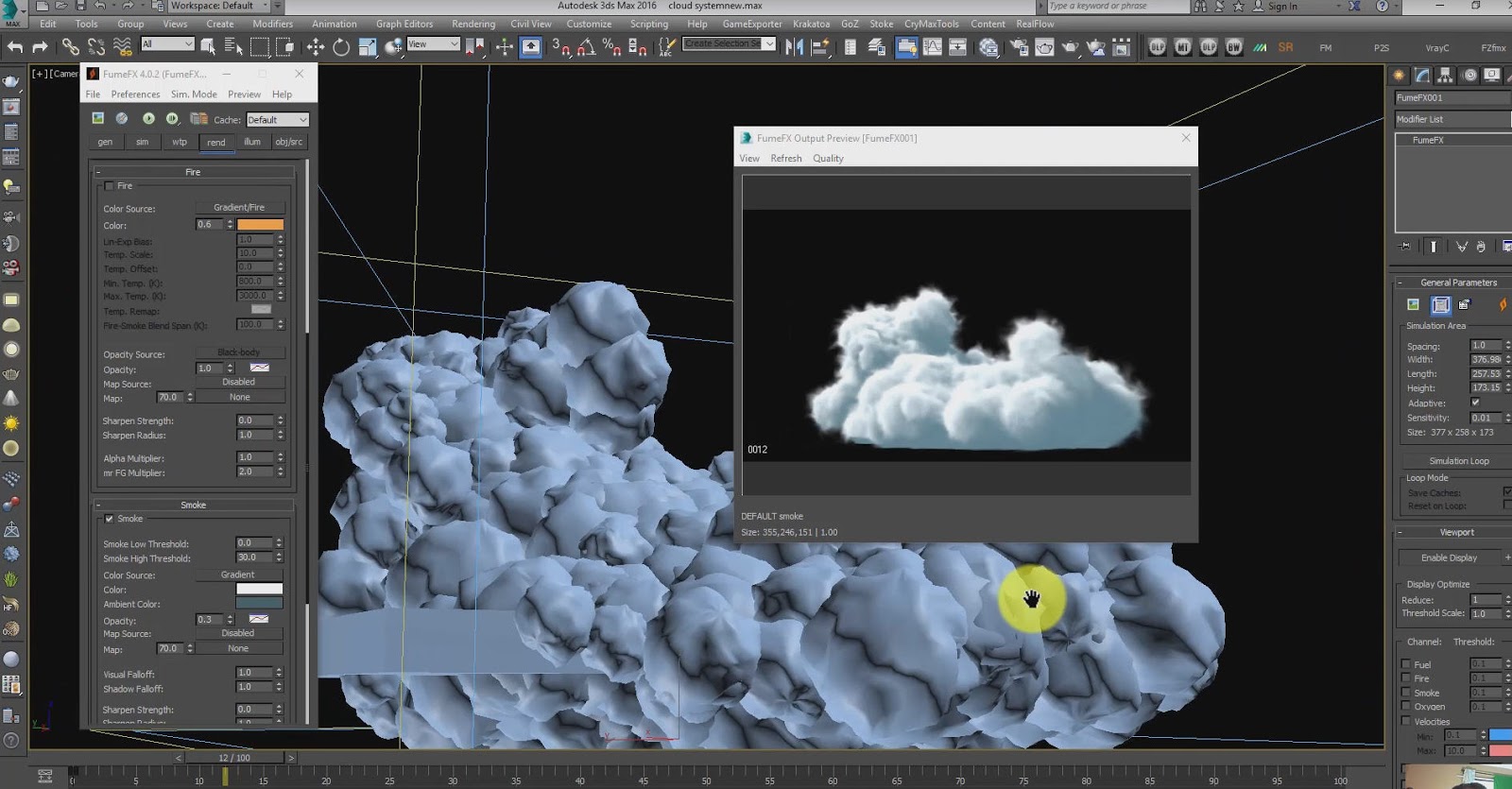Enable the Fire checkbox
1512x789 pixels.
pos(109,186)
